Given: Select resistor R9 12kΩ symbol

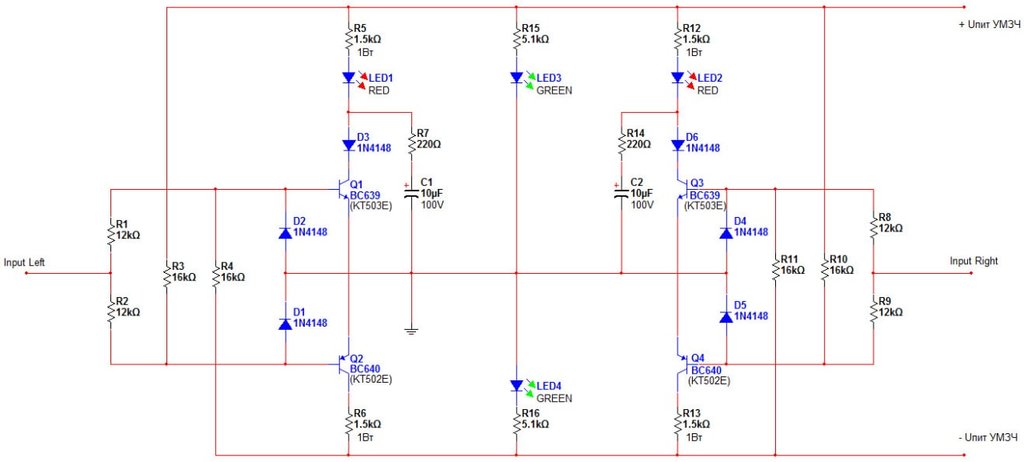Looking at the screenshot, I should click(873, 312).
